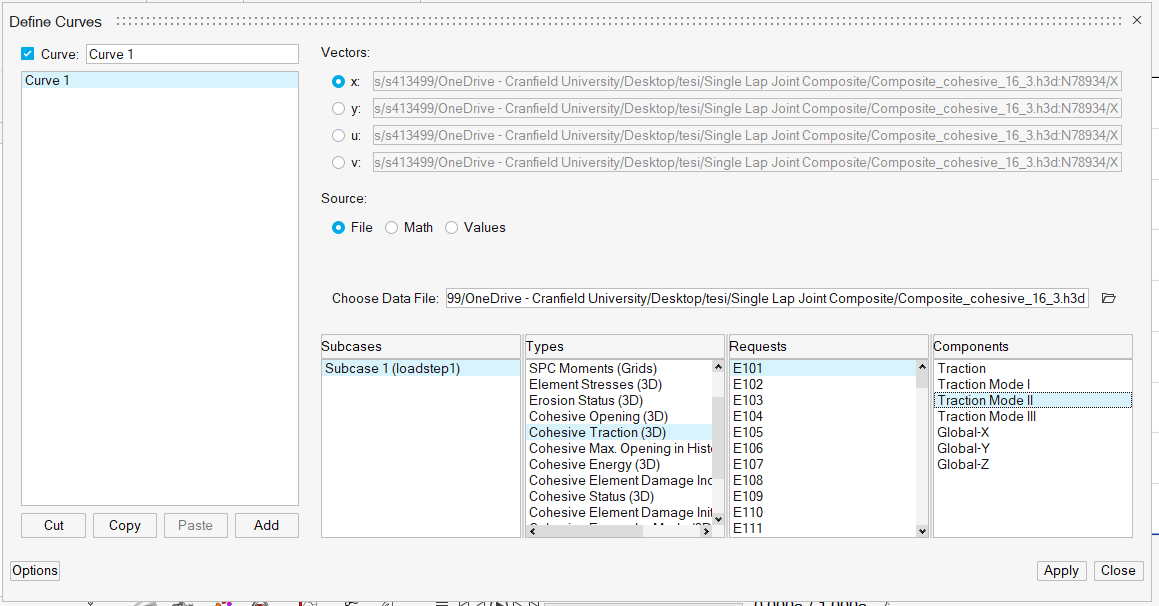Toggle the Curve checkbox
The width and height of the screenshot is (1159, 606).
[x=28, y=54]
